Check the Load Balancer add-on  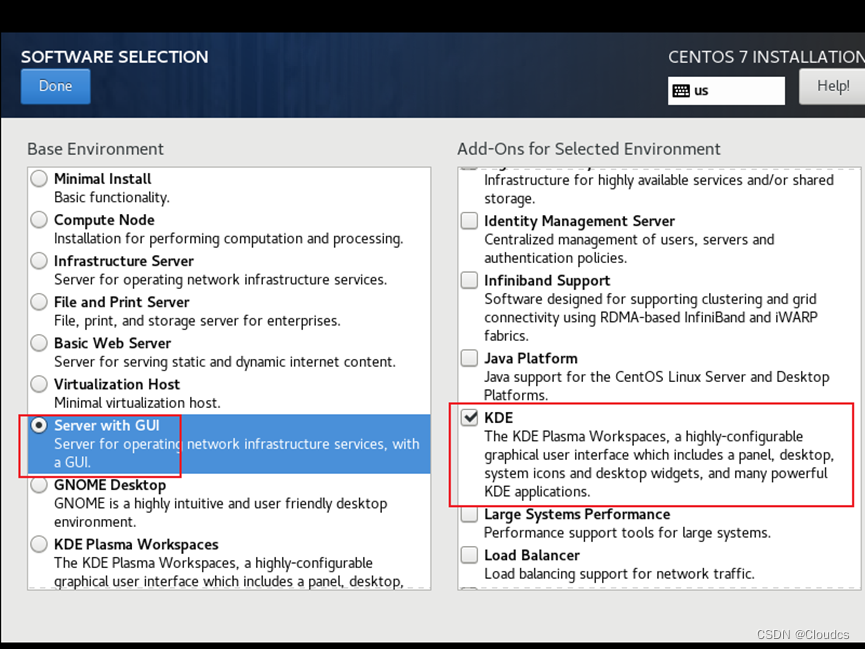pyautogui.click(x=468, y=554)
